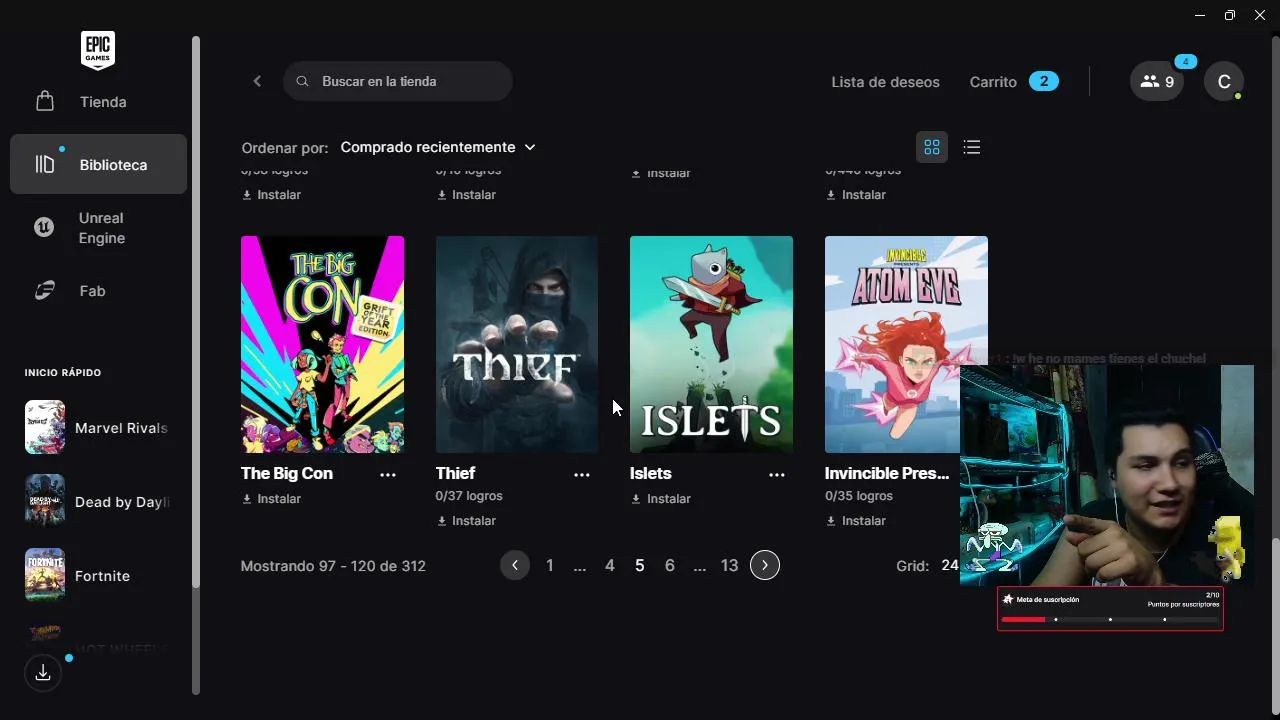
Task: Click The Big Con title text
Action: pos(287,473)
